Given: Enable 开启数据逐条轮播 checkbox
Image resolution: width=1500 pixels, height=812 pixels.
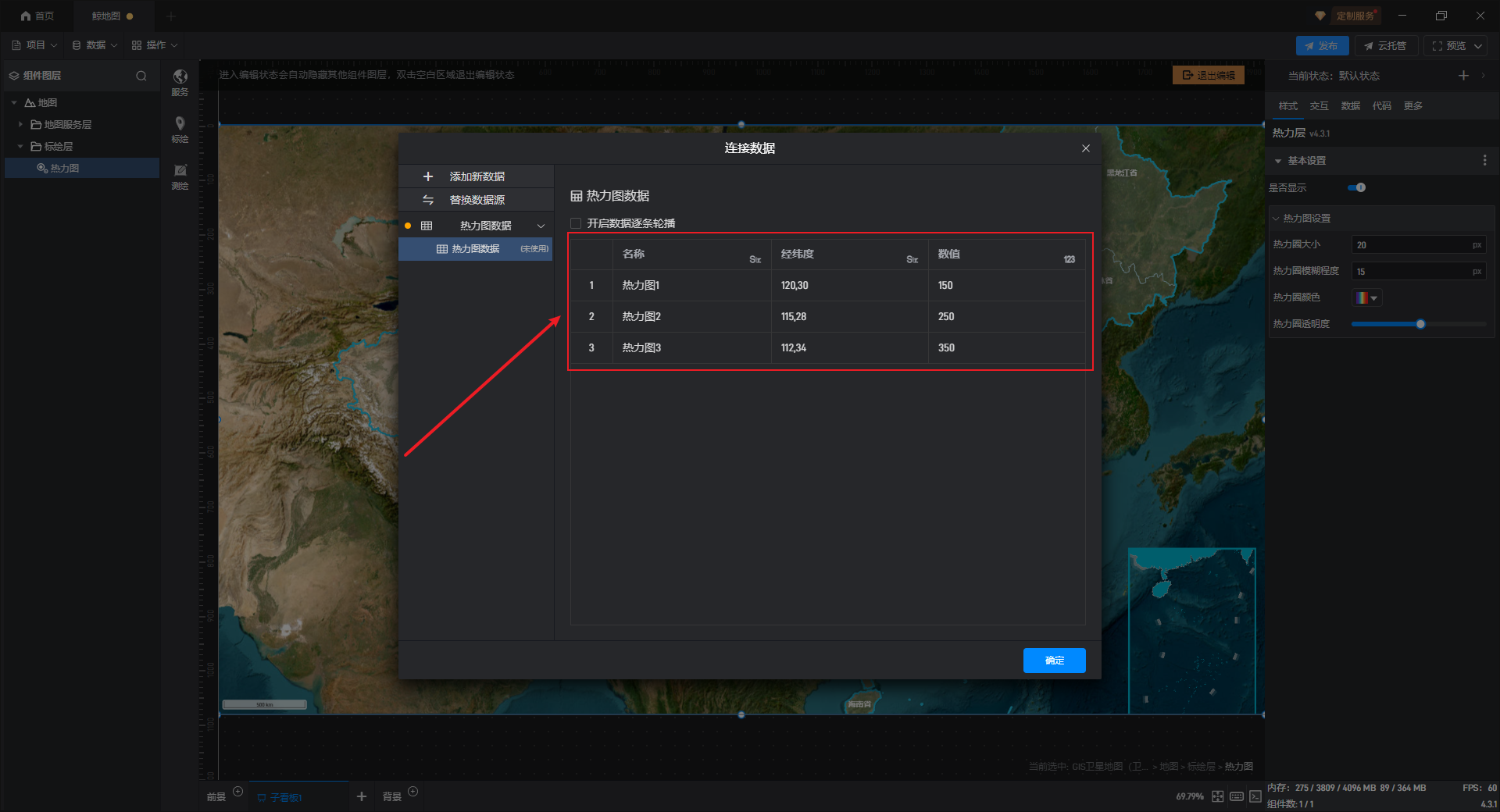Looking at the screenshot, I should 576,223.
